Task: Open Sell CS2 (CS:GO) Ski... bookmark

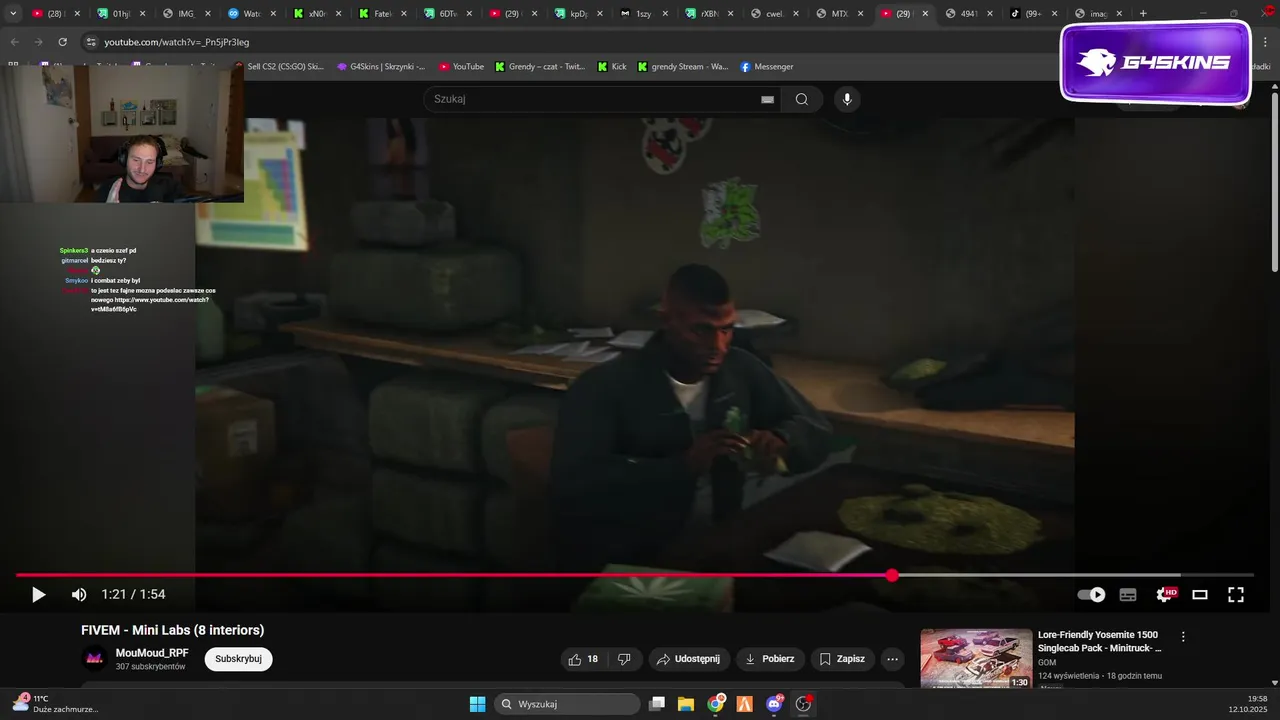Action: pos(279,67)
